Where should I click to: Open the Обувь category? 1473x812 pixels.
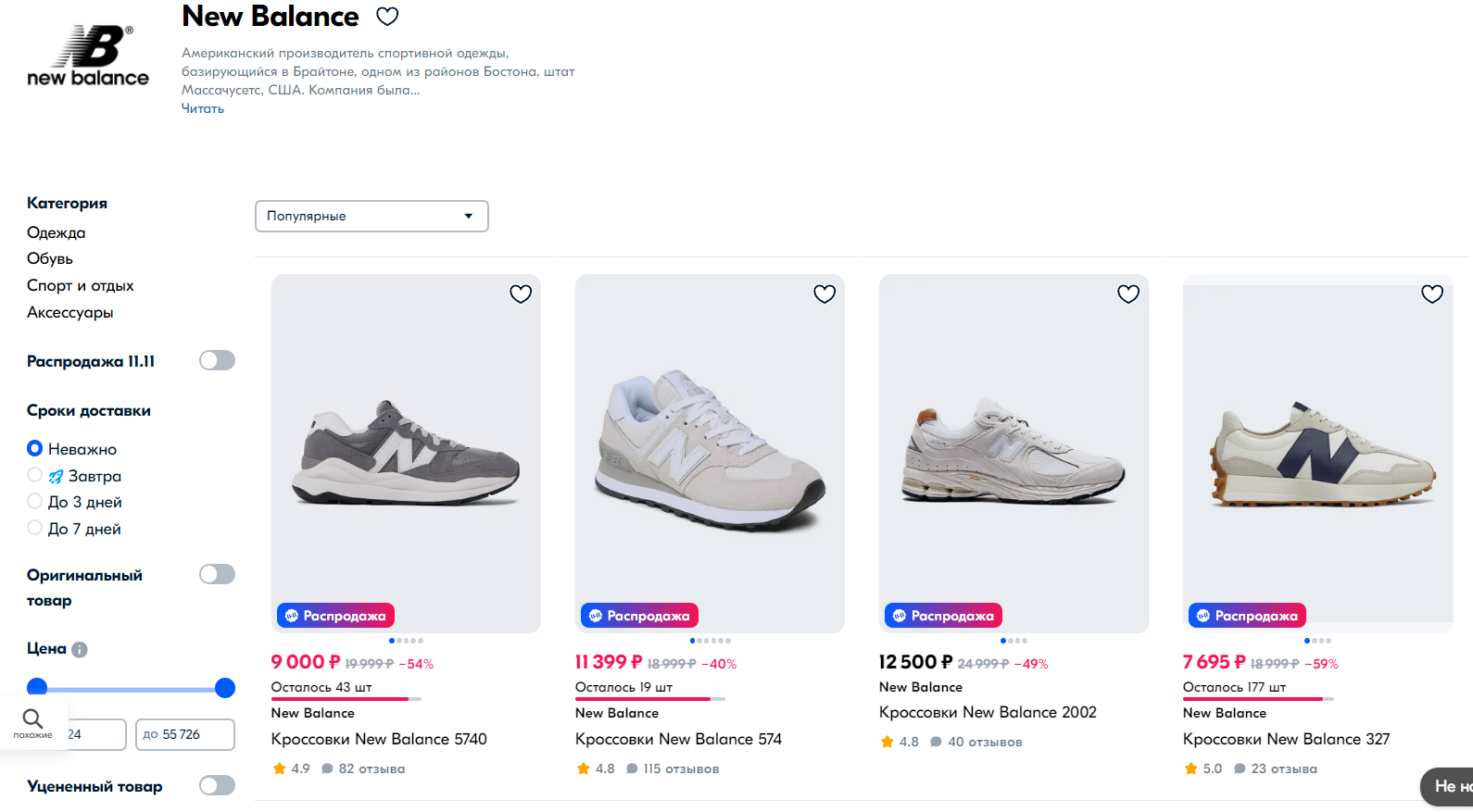coord(50,258)
